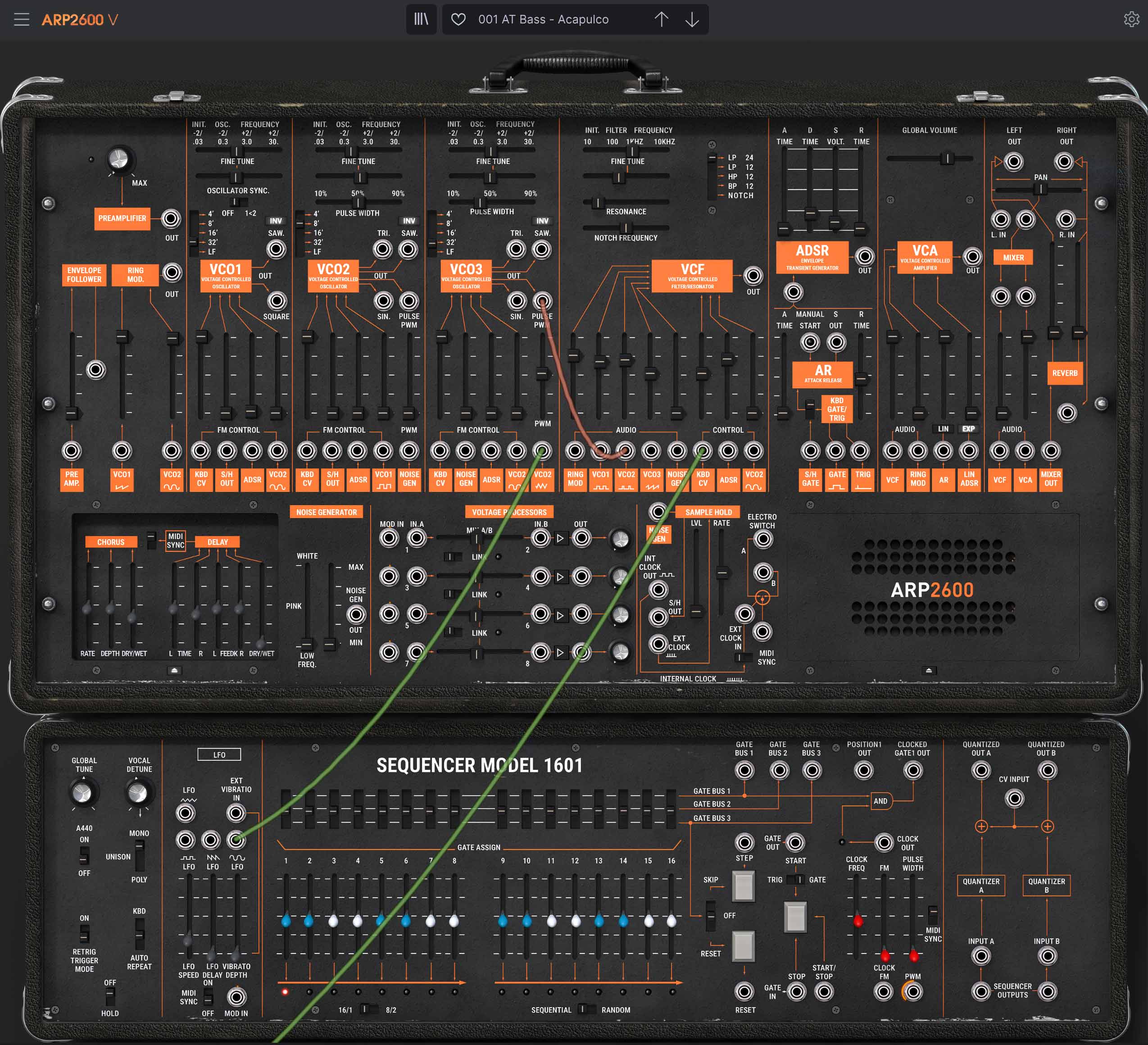
Task: Click the Global Tune knob
Action: pos(82,792)
